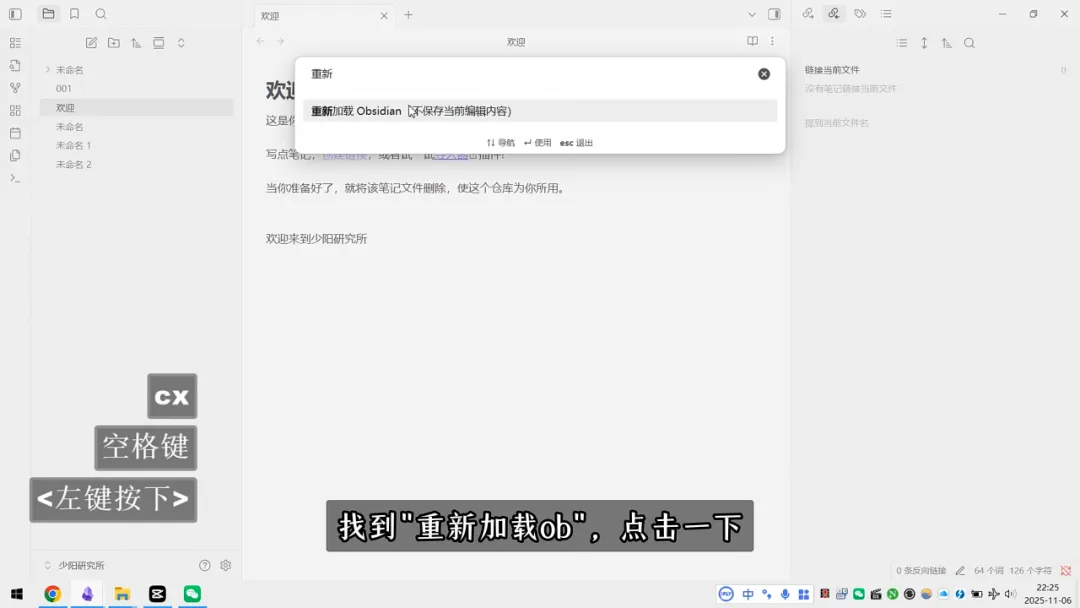Change sort order with the sort icon

(x=137, y=43)
